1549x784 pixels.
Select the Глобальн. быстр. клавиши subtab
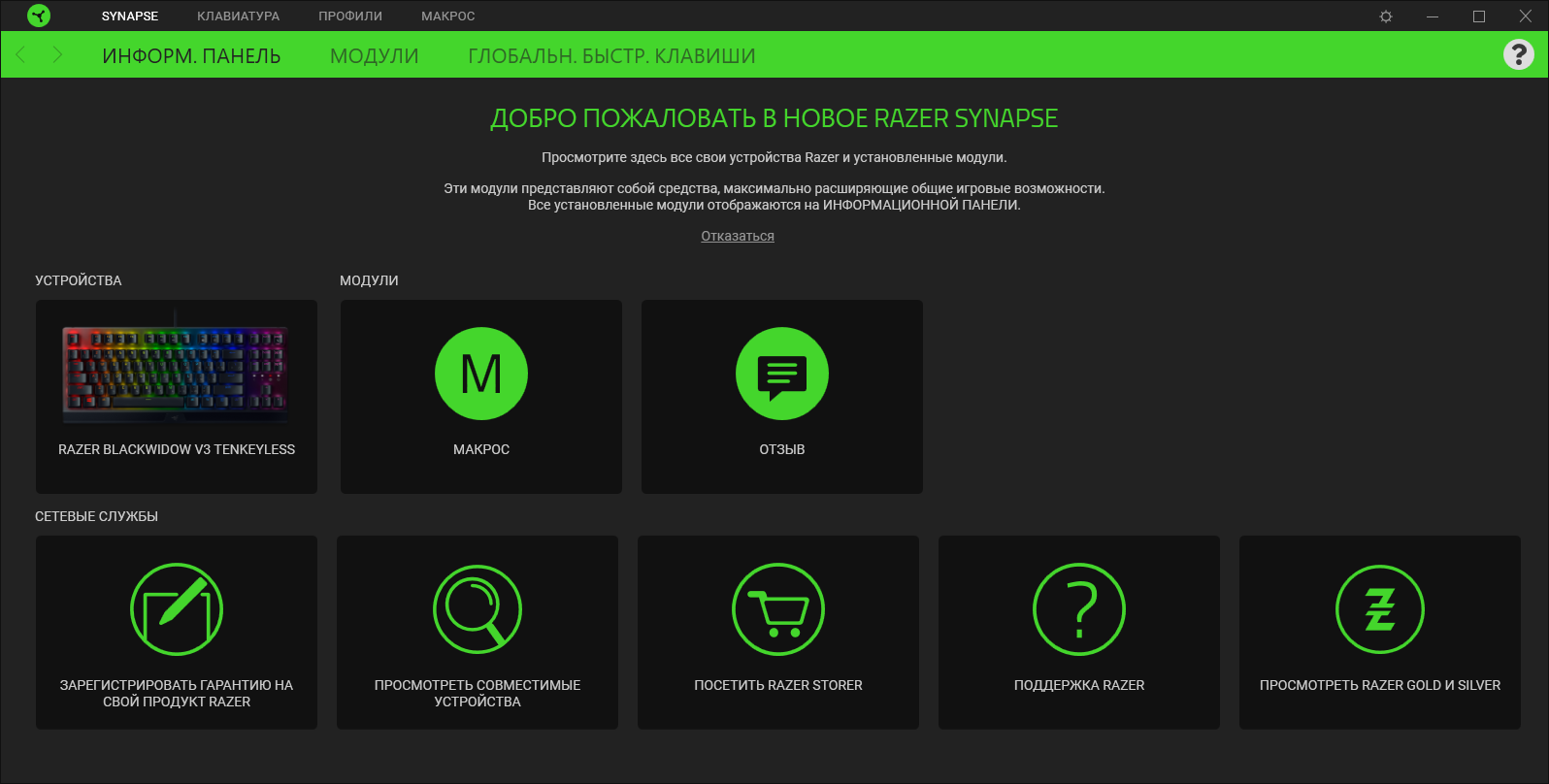[x=611, y=56]
